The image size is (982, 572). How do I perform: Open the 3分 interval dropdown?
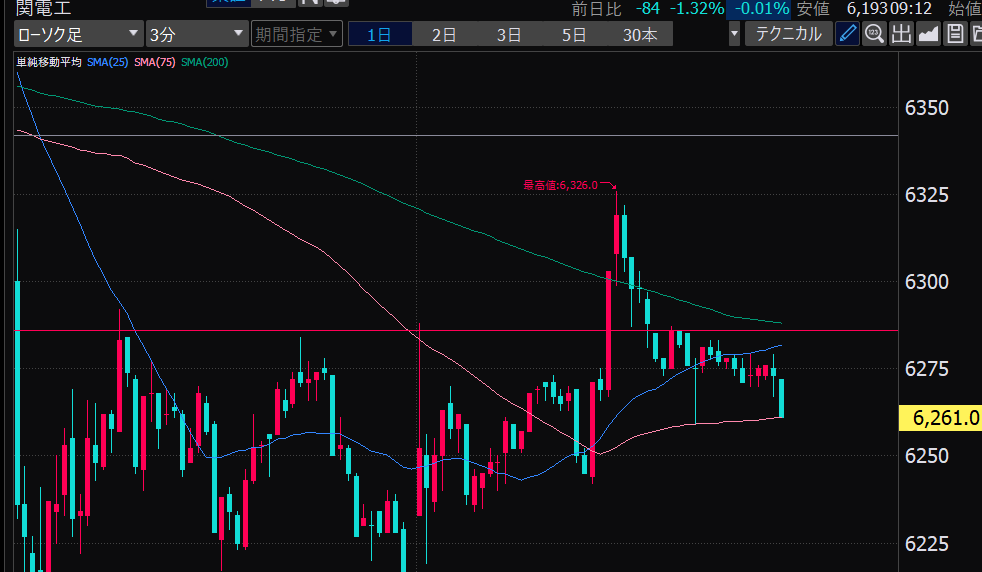196,35
